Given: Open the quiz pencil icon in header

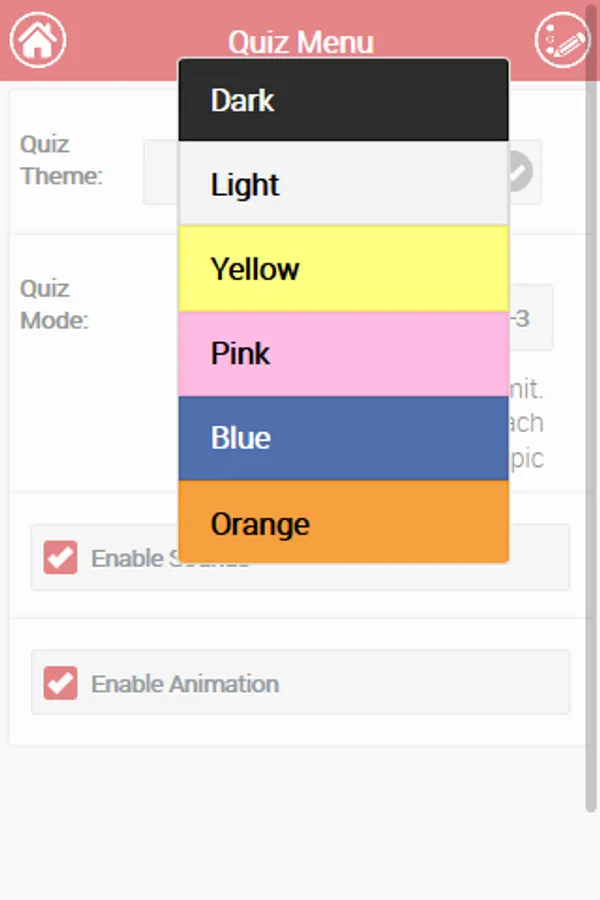Looking at the screenshot, I should click(562, 40).
